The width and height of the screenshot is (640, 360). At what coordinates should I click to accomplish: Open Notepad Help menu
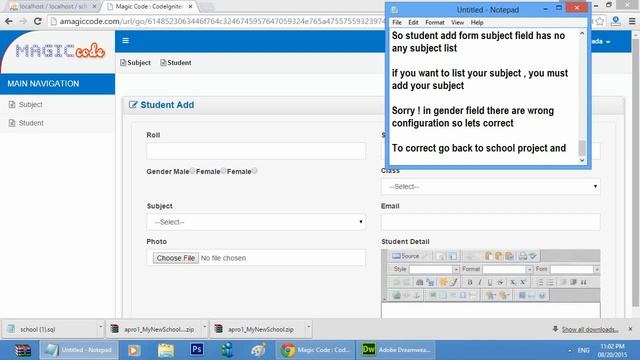pos(477,22)
